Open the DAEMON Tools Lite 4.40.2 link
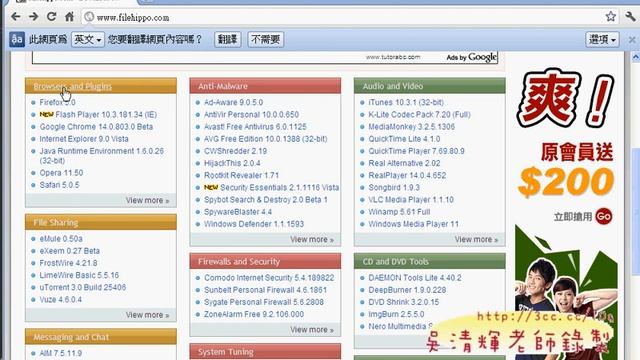This screenshot has width=640, height=360. [x=415, y=278]
